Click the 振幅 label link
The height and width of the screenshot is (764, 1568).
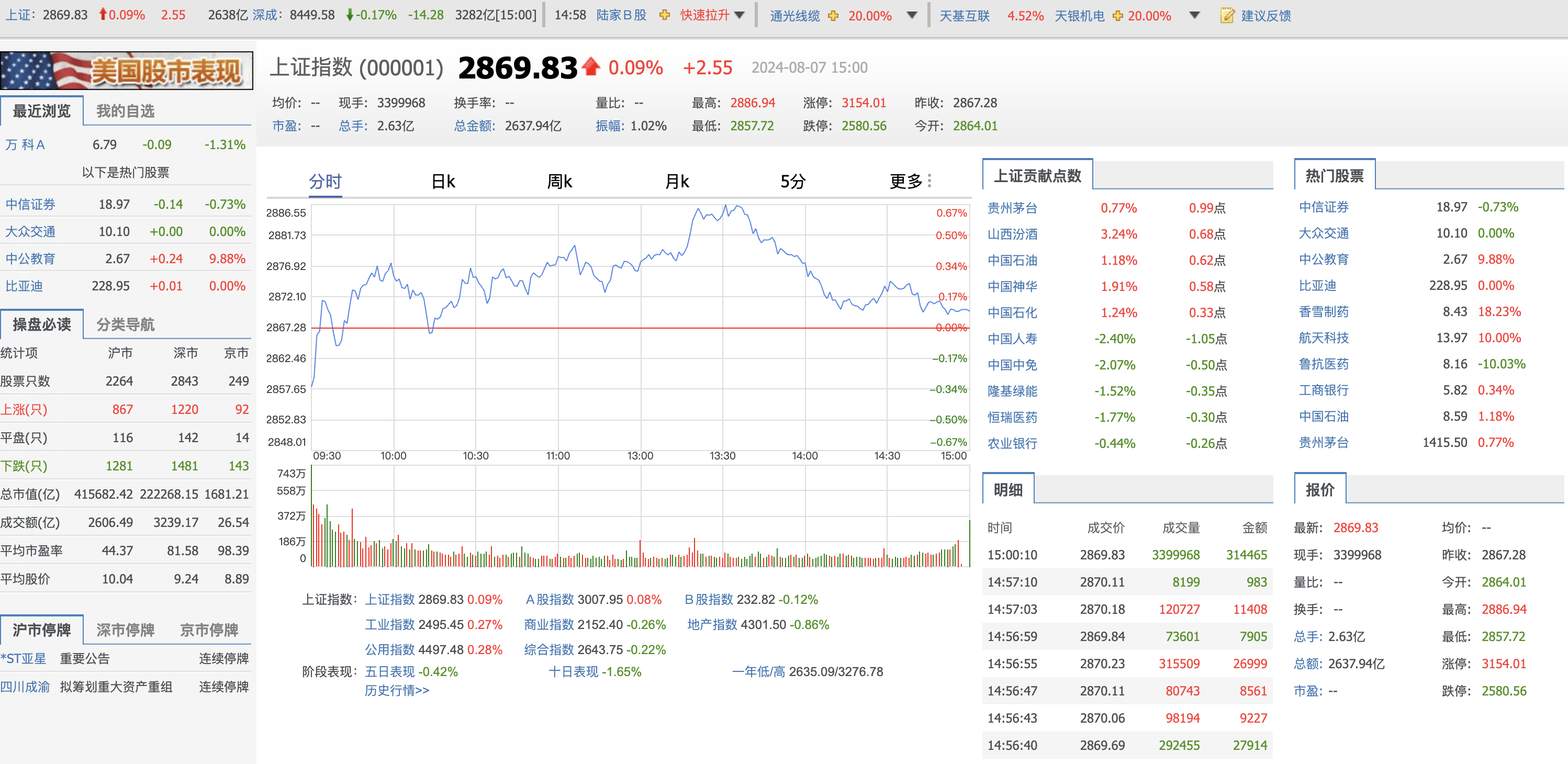[611, 126]
